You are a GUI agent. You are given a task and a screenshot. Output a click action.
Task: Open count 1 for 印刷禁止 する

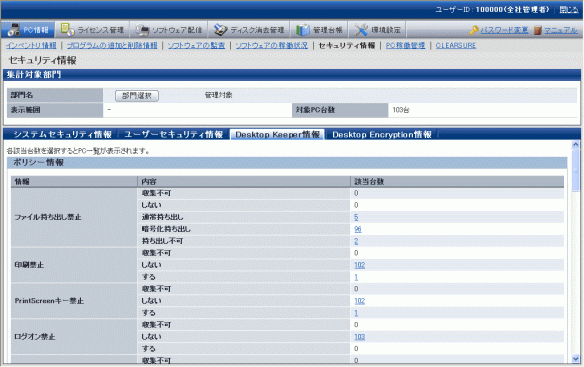356,277
